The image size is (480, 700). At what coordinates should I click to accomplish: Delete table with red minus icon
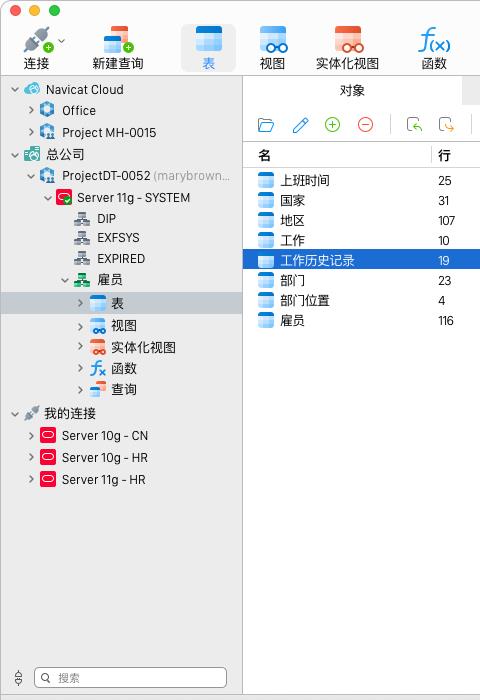pyautogui.click(x=365, y=125)
